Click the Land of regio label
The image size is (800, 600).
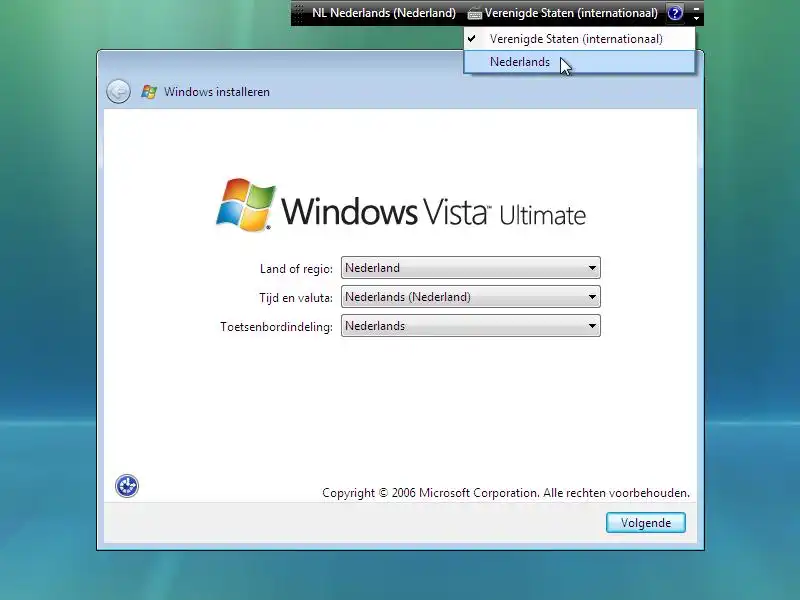click(x=296, y=269)
